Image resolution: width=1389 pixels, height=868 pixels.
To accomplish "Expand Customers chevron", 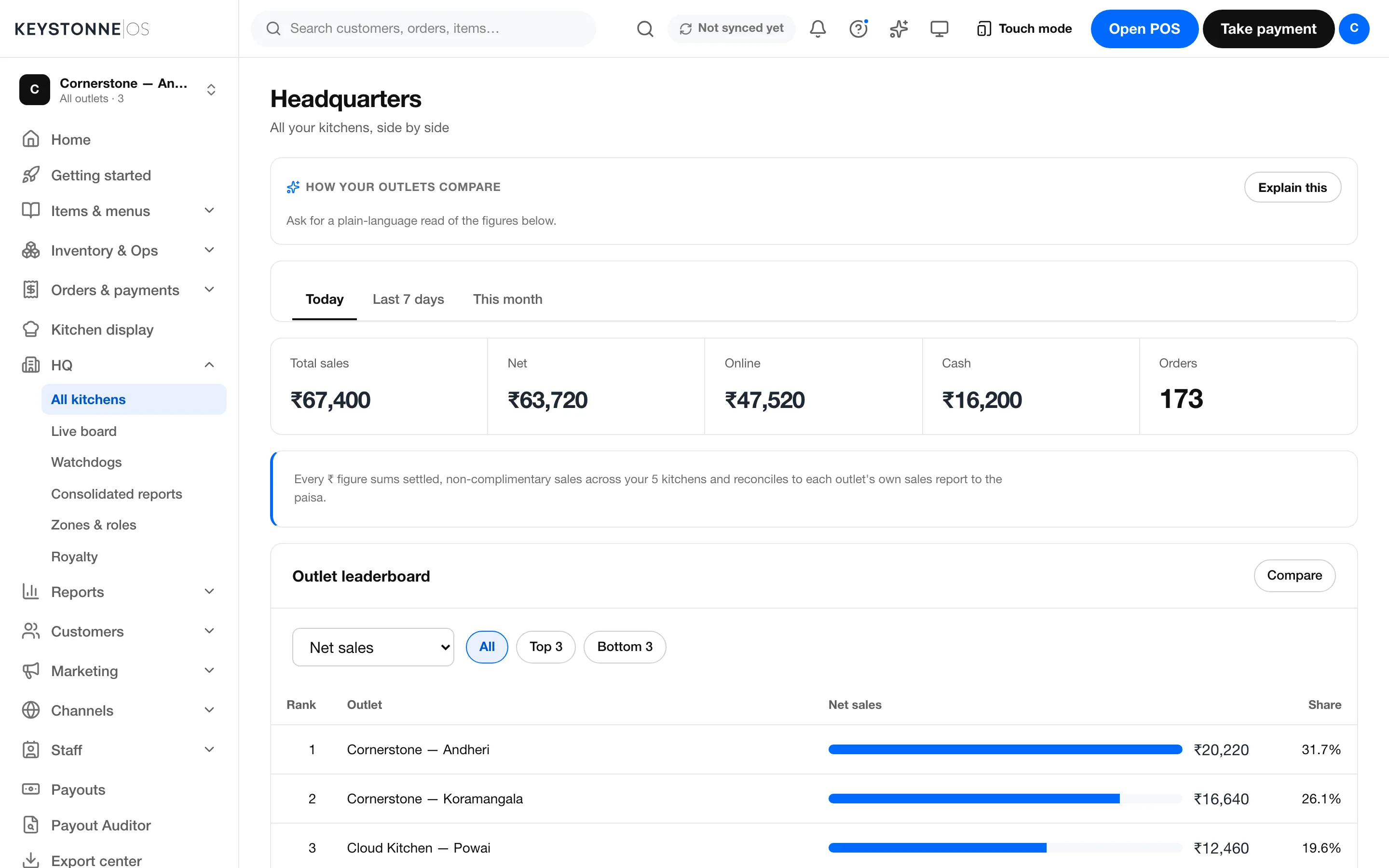I will tap(209, 632).
